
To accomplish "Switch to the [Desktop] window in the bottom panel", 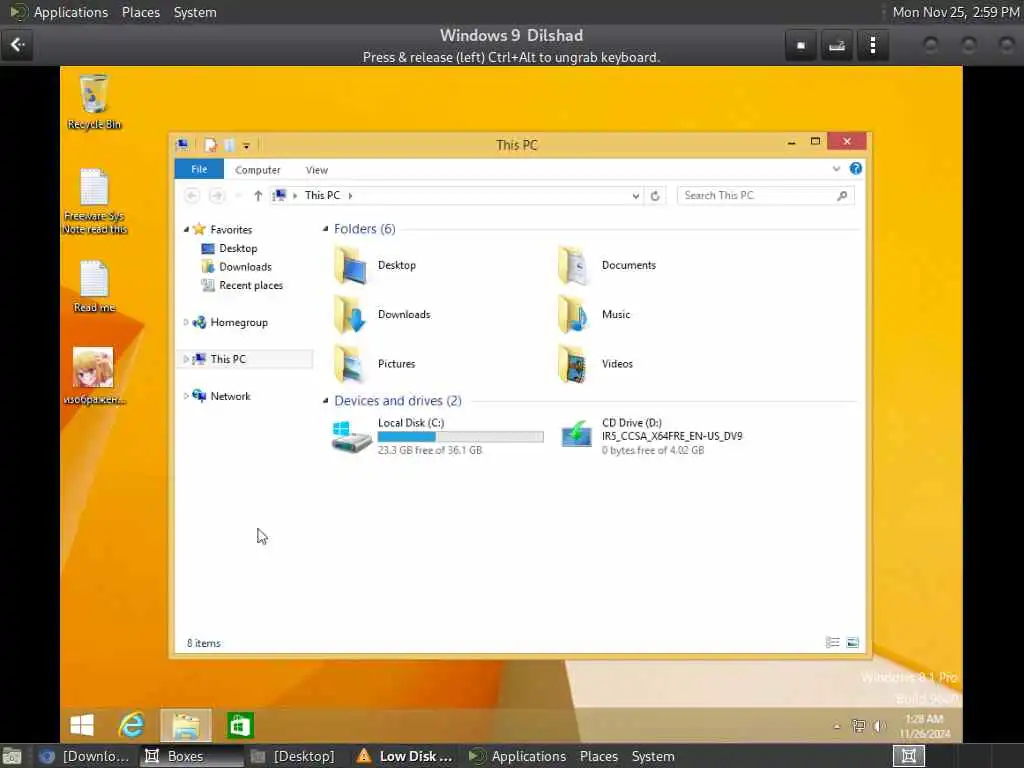I will click(293, 756).
